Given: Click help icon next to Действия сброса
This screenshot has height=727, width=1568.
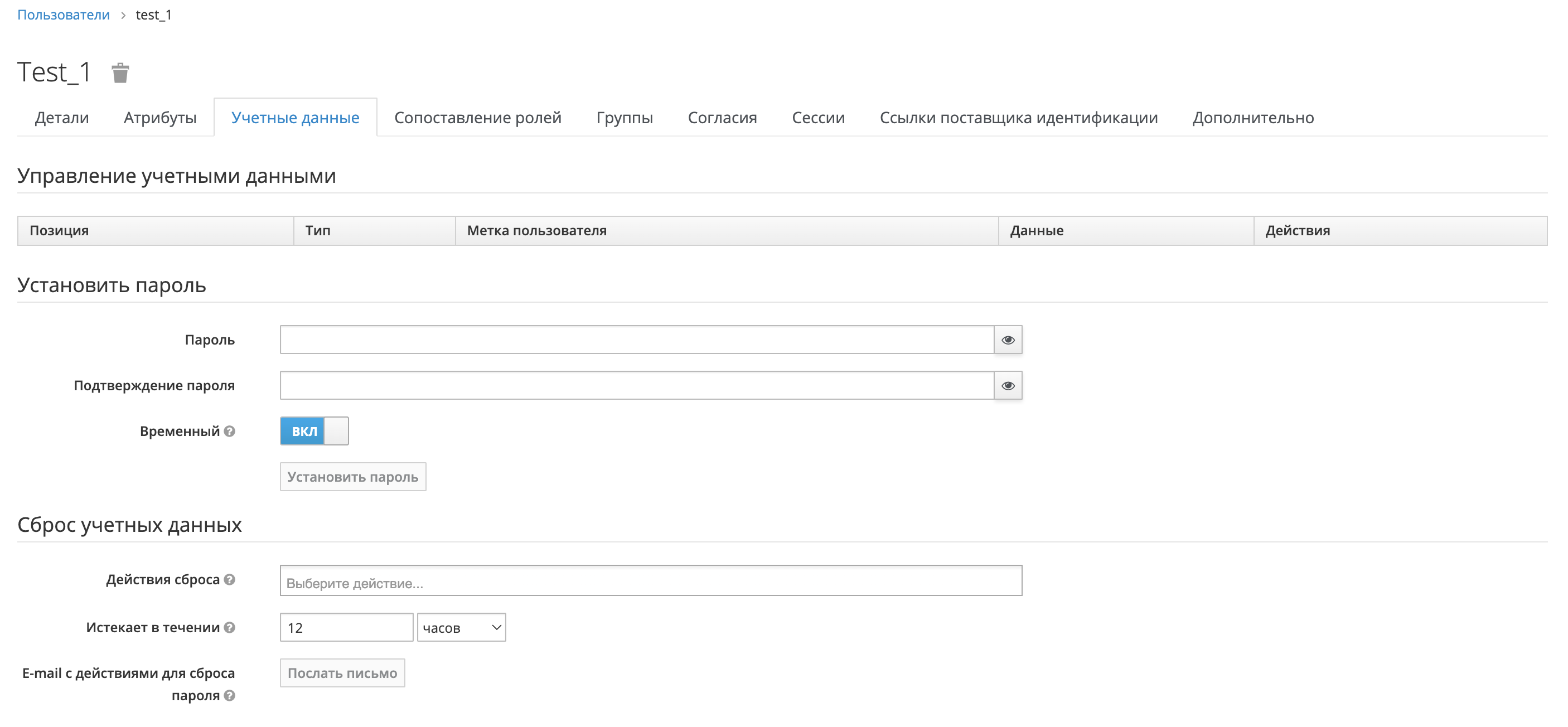Looking at the screenshot, I should 230,580.
